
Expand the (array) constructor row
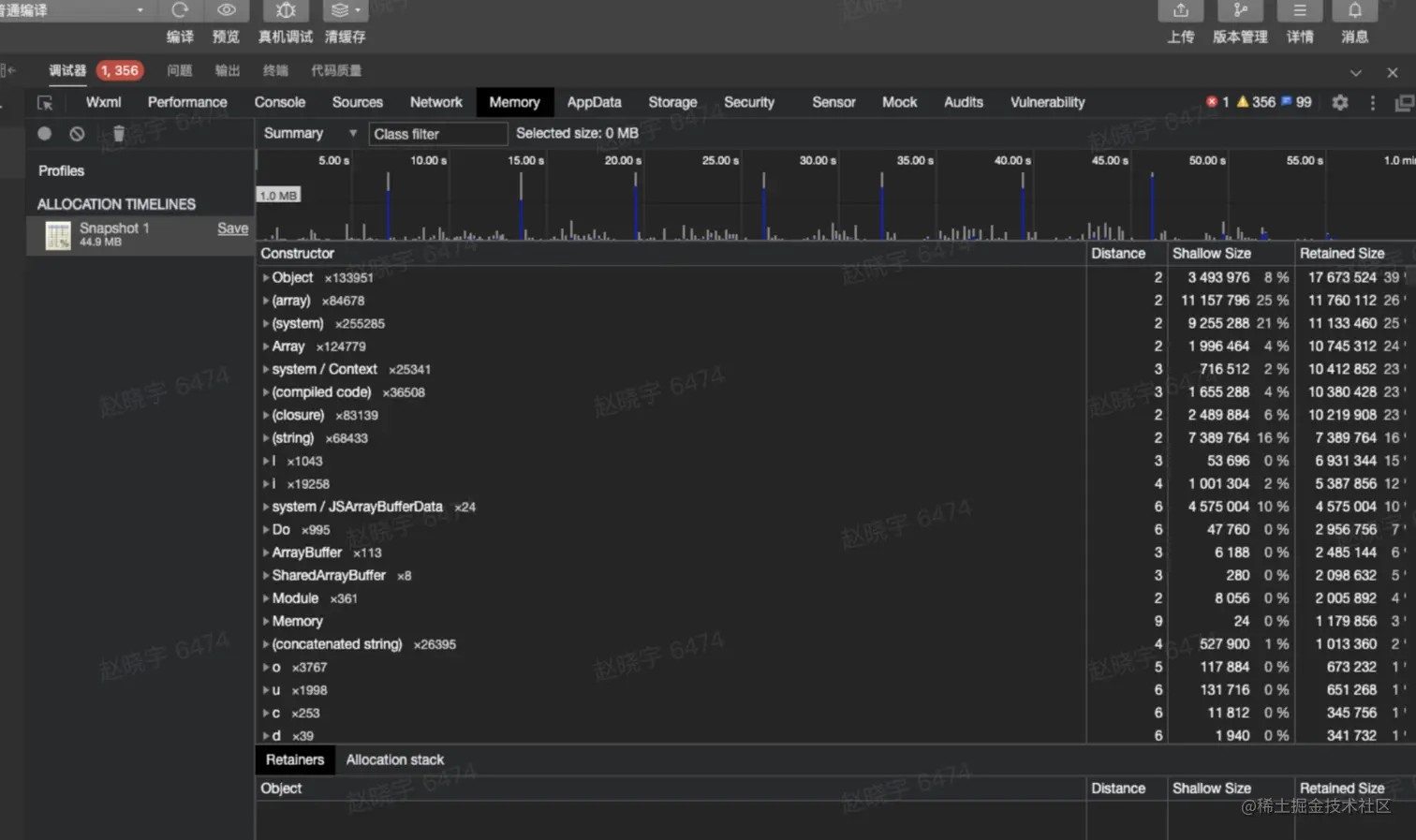click(x=266, y=301)
